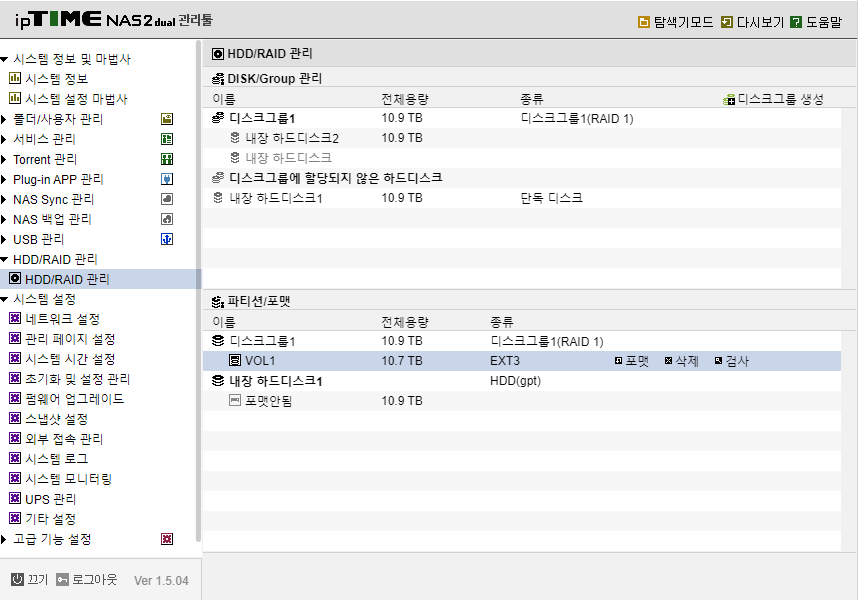Expand the 서비스 관리 section
The height and width of the screenshot is (600, 859).
[x=4, y=139]
